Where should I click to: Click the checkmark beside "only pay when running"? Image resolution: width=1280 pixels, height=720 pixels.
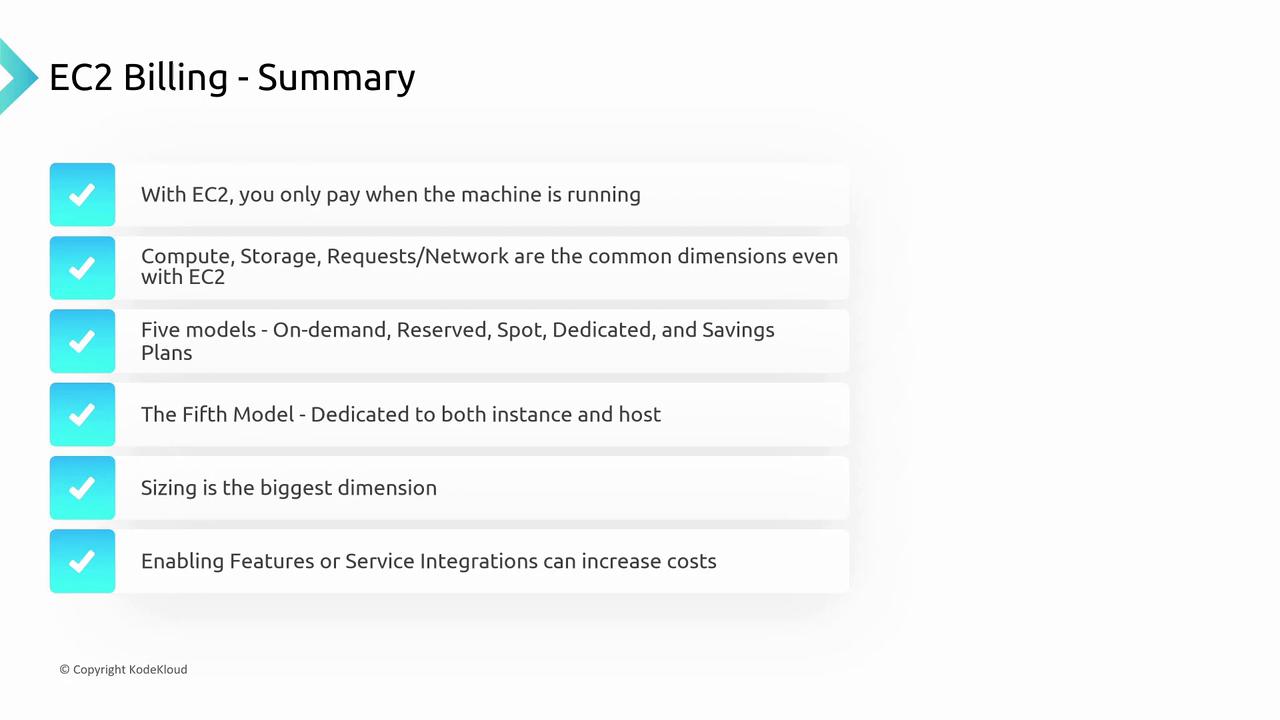(82, 194)
